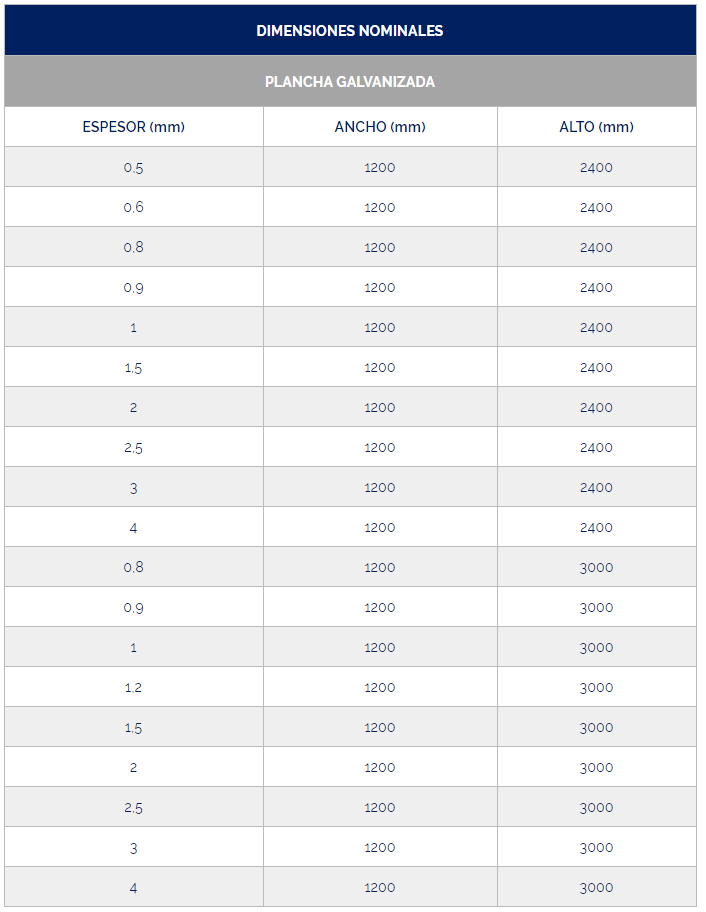The image size is (706, 912).
Task: Click the 1200 width in the 0.5 row
Action: pos(380,167)
